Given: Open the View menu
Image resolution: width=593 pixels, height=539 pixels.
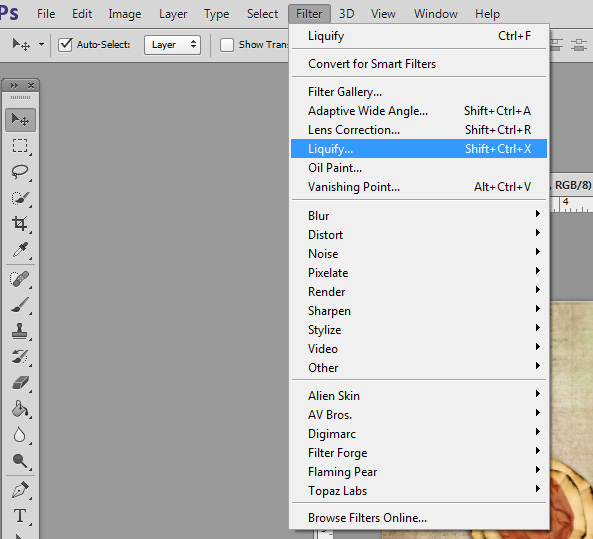Looking at the screenshot, I should tap(383, 14).
